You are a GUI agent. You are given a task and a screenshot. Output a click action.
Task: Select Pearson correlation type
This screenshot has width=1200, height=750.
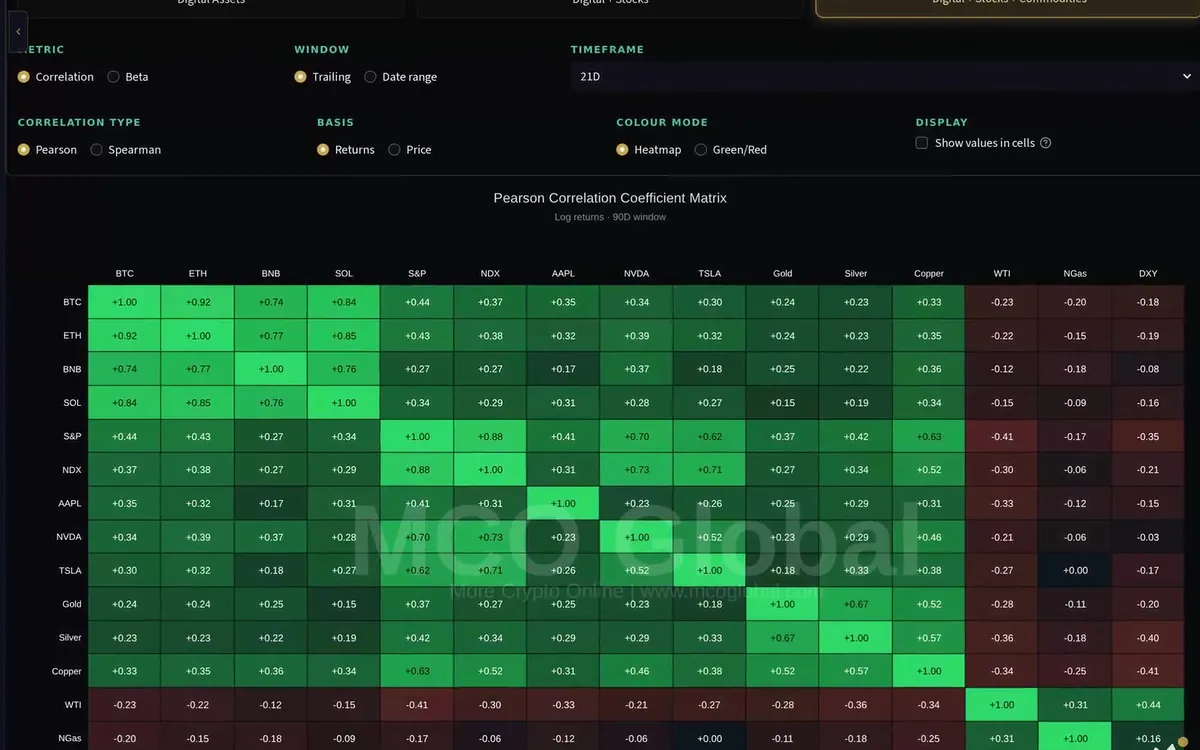point(47,150)
